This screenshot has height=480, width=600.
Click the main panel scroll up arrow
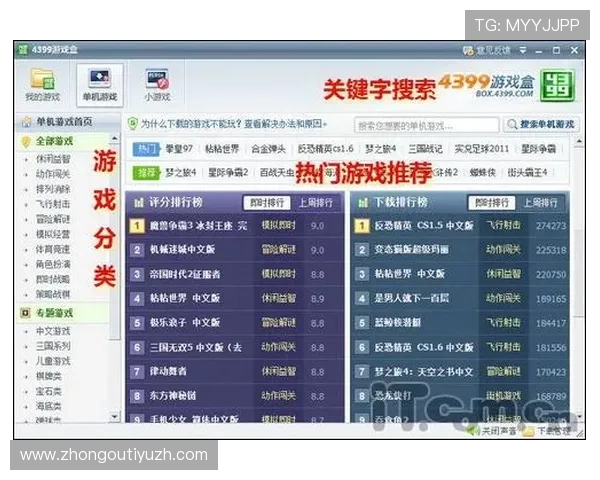point(579,142)
